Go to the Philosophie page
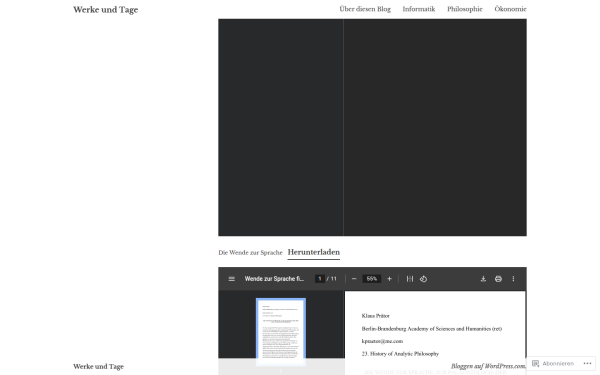 pos(465,9)
